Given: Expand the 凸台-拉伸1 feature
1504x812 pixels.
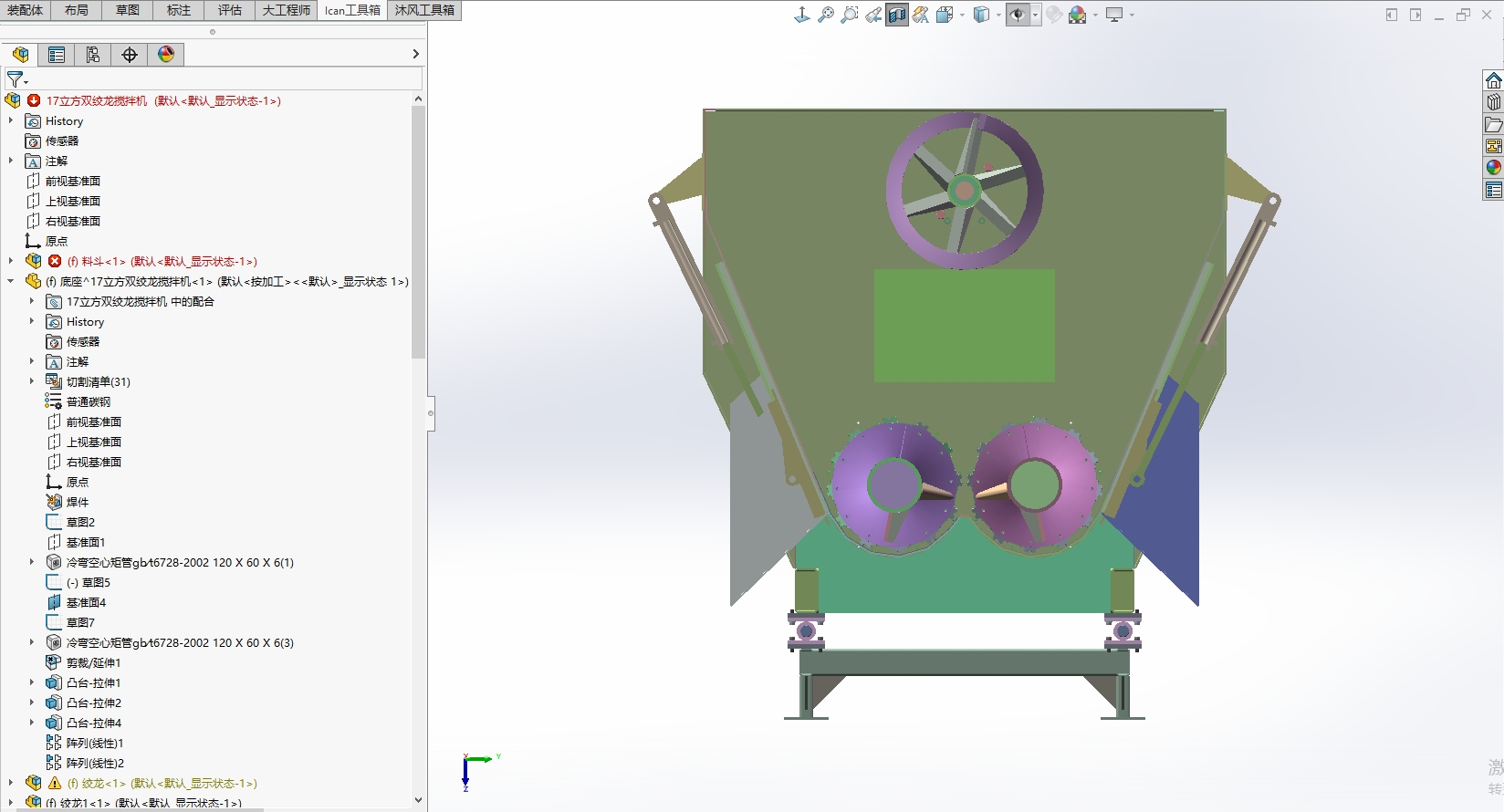Looking at the screenshot, I should (x=32, y=682).
